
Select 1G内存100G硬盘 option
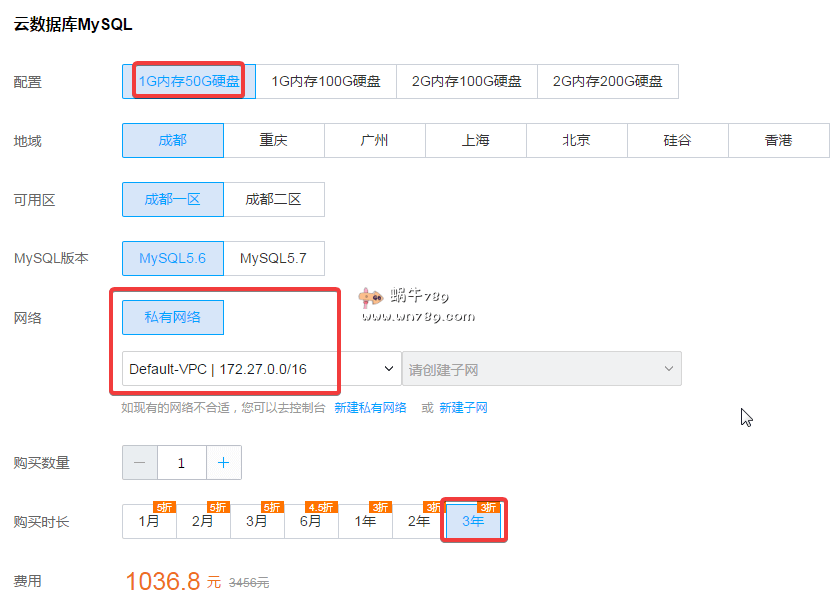326,82
